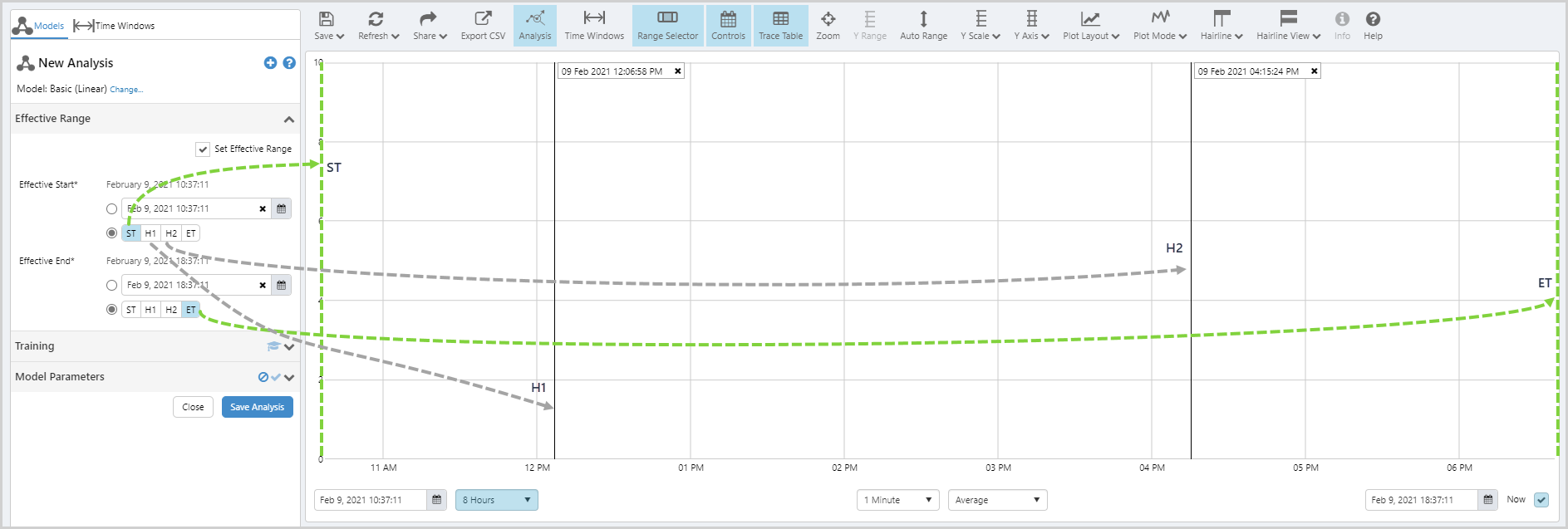
Task: Toggle the Trace Table view
Action: tap(780, 25)
